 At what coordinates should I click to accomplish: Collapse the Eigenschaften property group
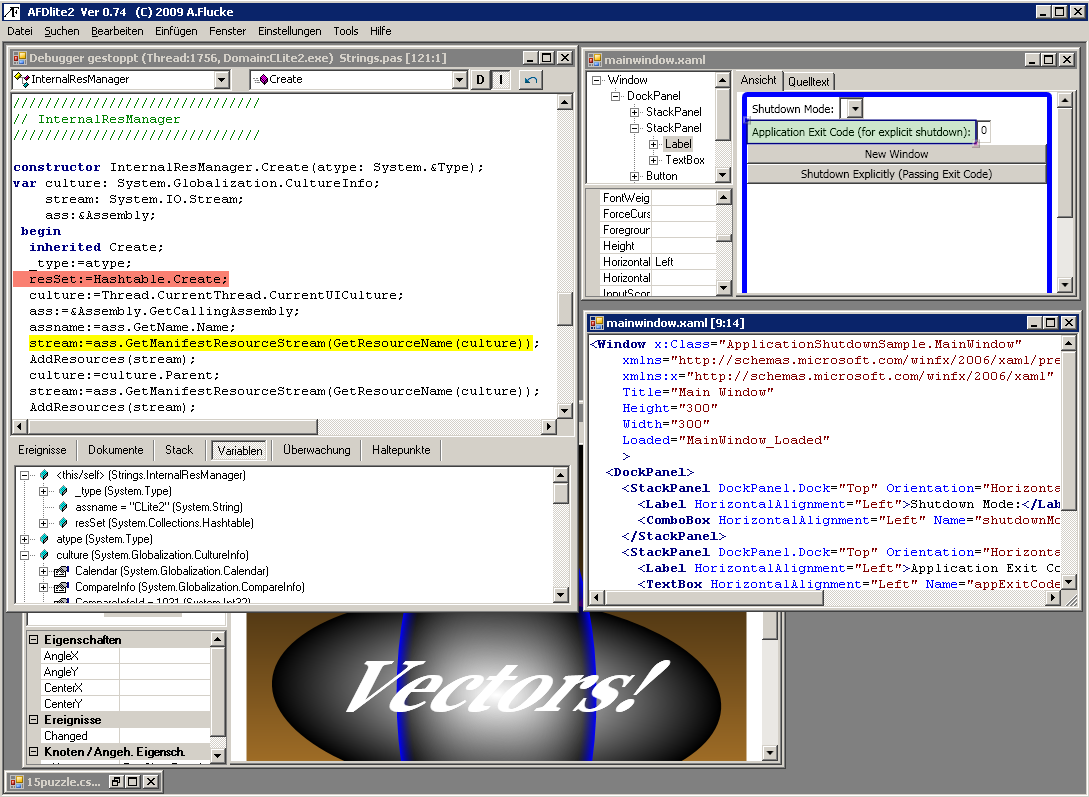pos(34,639)
